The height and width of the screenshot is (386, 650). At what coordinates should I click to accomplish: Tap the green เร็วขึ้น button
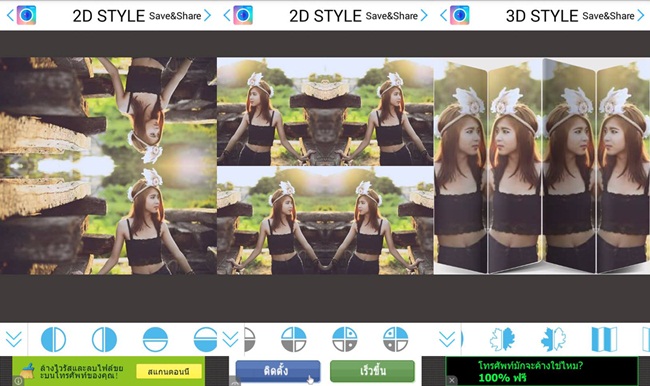[372, 371]
